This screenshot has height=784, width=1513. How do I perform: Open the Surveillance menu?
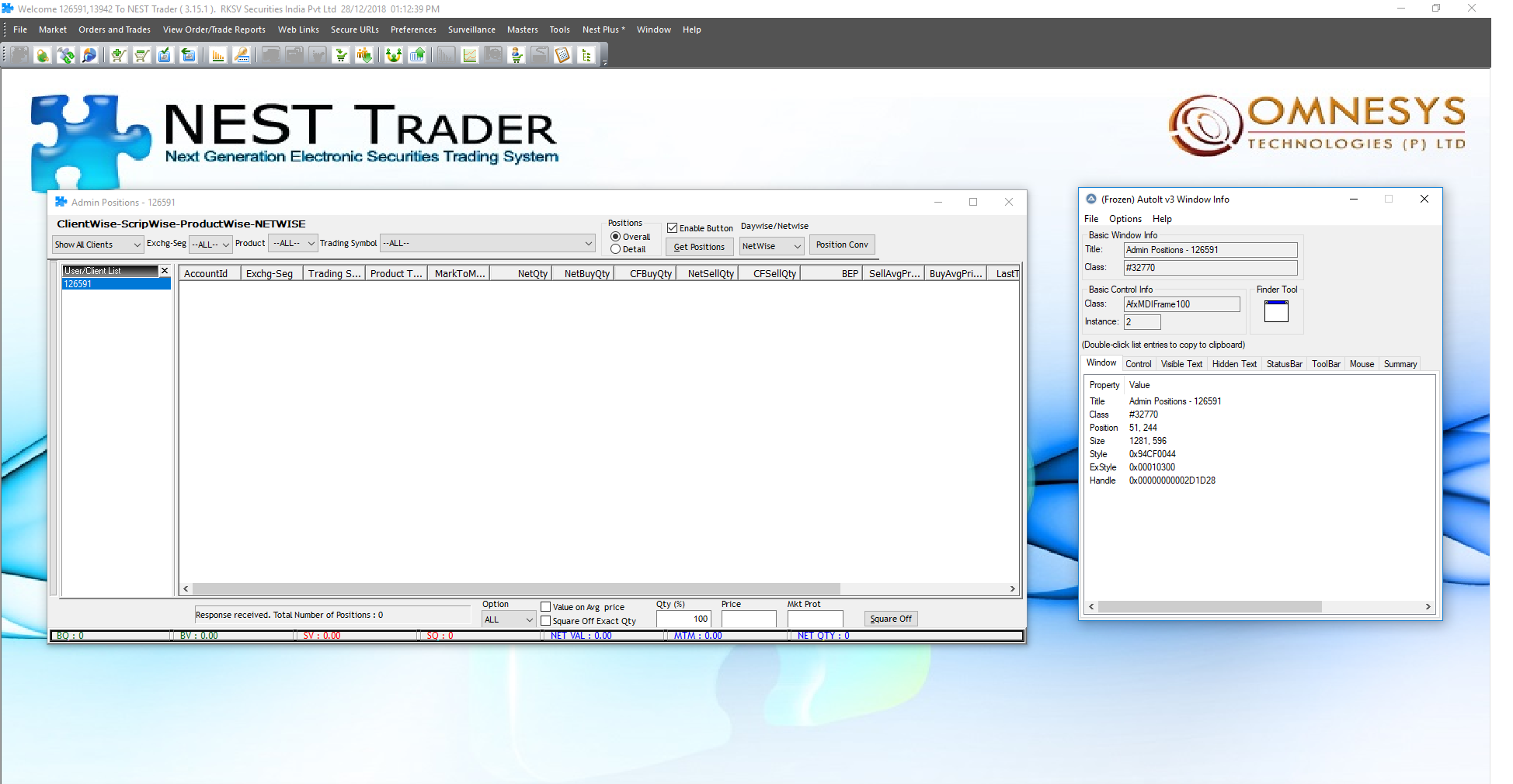tap(471, 29)
